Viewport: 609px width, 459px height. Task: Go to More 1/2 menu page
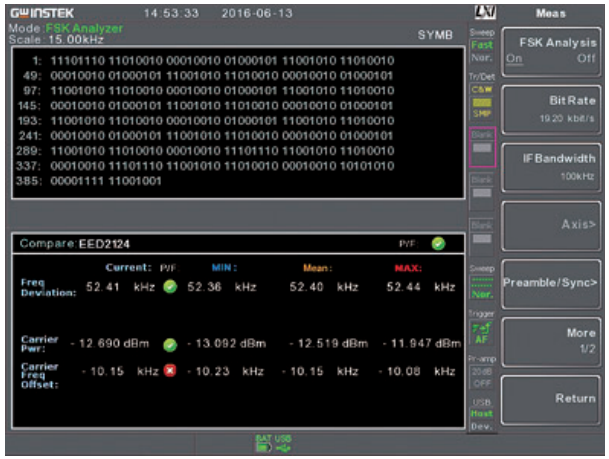pos(551,342)
